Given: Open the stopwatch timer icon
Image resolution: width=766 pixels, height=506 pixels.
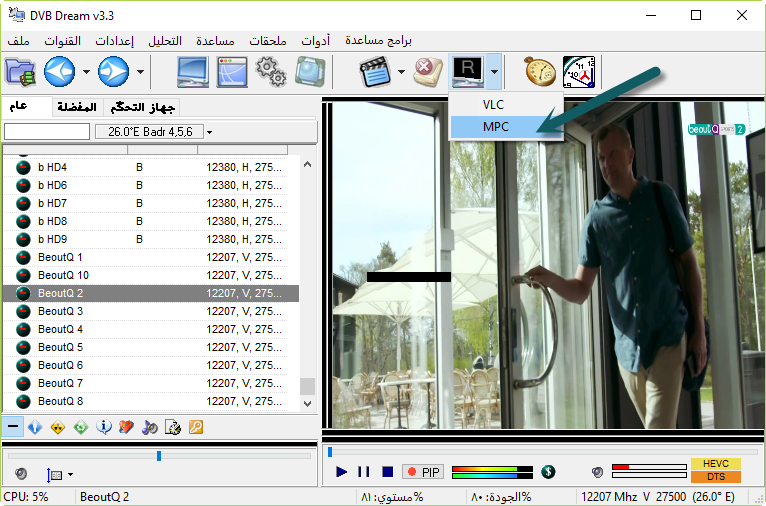Looking at the screenshot, I should tap(540, 72).
